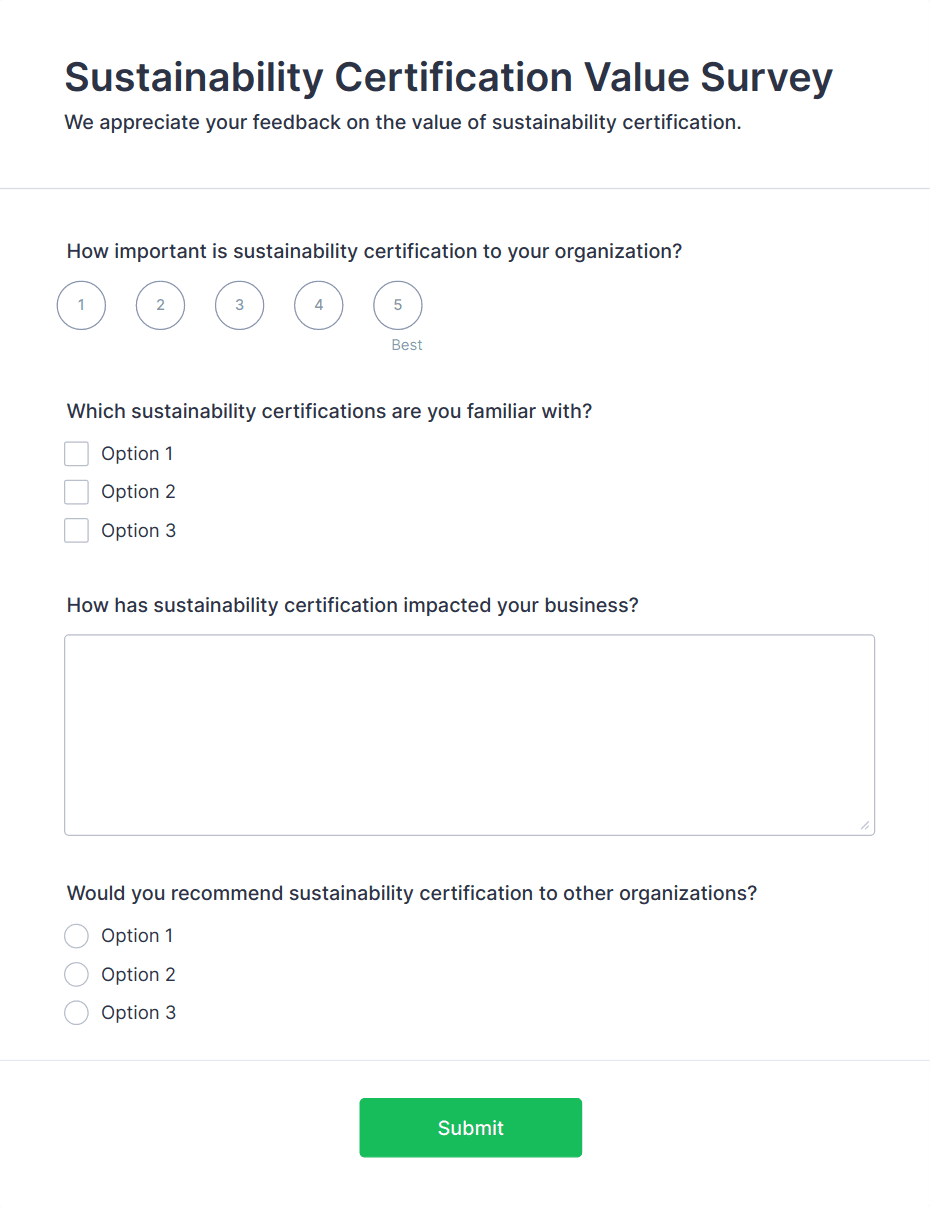Tick the Option 2 certifications checkbox
This screenshot has width=930, height=1207.
[76, 492]
